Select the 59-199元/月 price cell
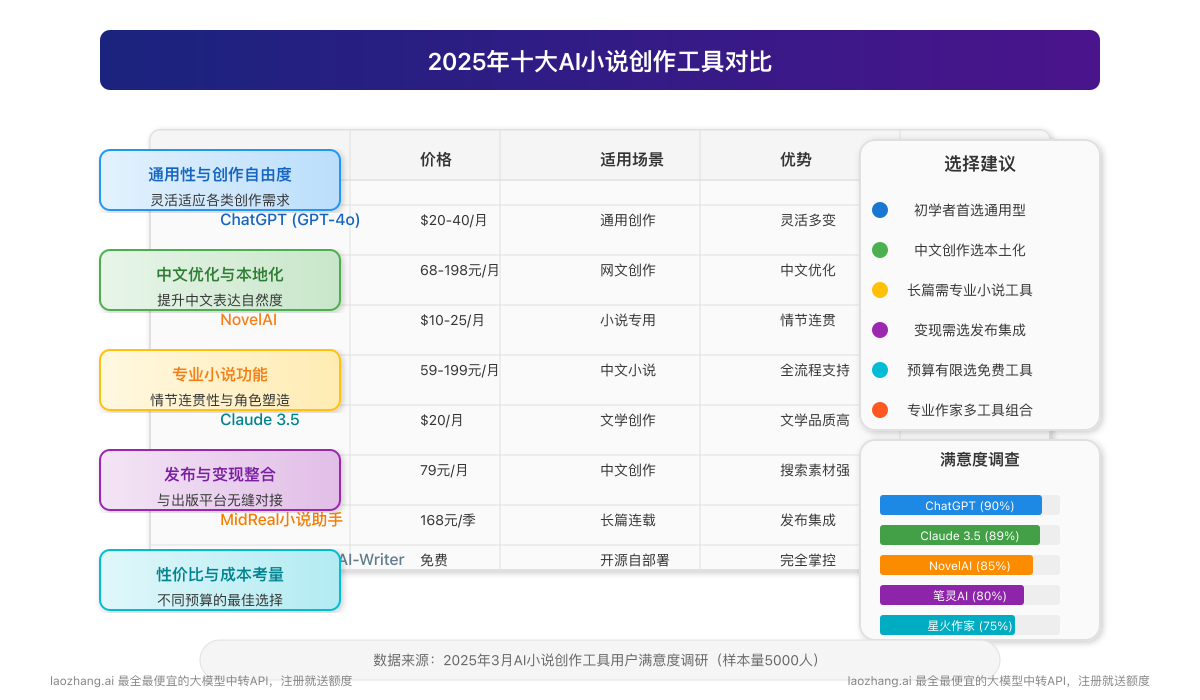 tap(460, 370)
